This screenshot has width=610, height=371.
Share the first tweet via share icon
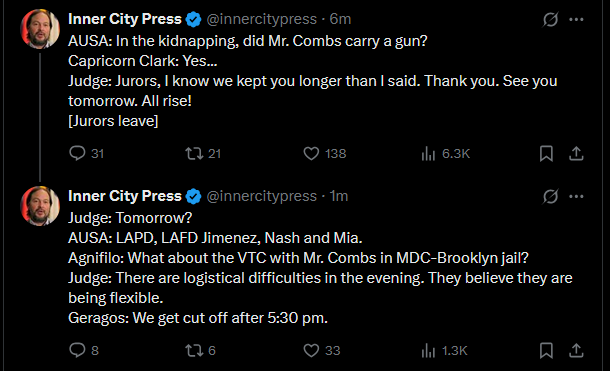coord(576,153)
